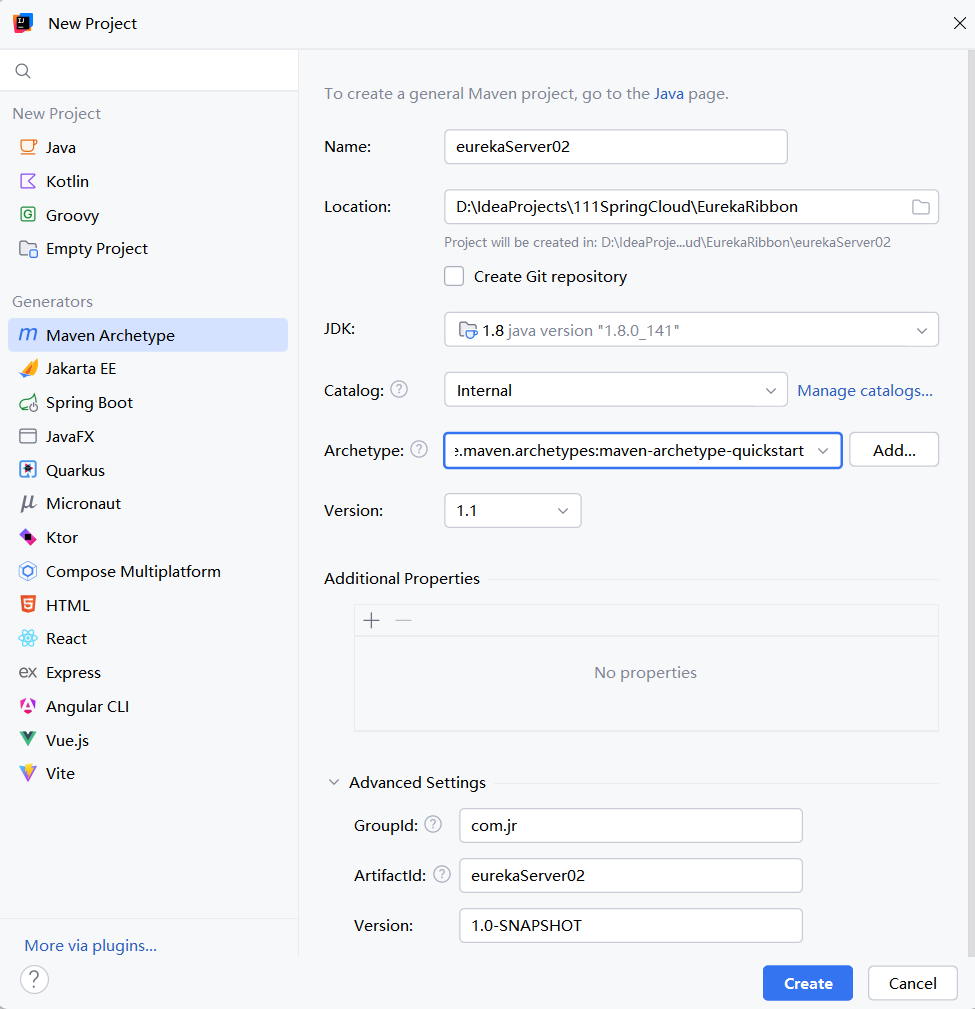Select the Maven Archetype generator
The width and height of the screenshot is (975, 1009).
(148, 335)
